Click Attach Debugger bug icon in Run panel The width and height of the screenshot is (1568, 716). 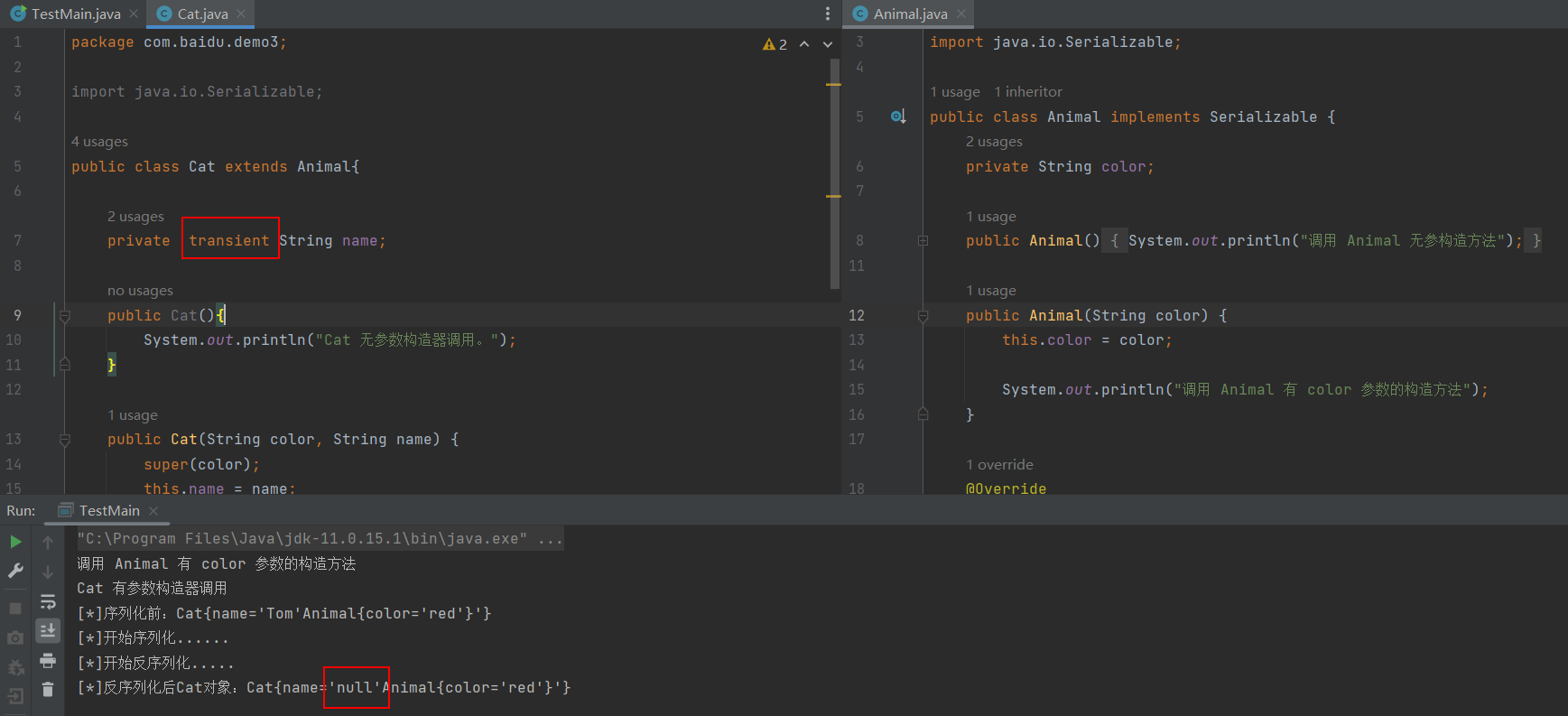point(15,667)
